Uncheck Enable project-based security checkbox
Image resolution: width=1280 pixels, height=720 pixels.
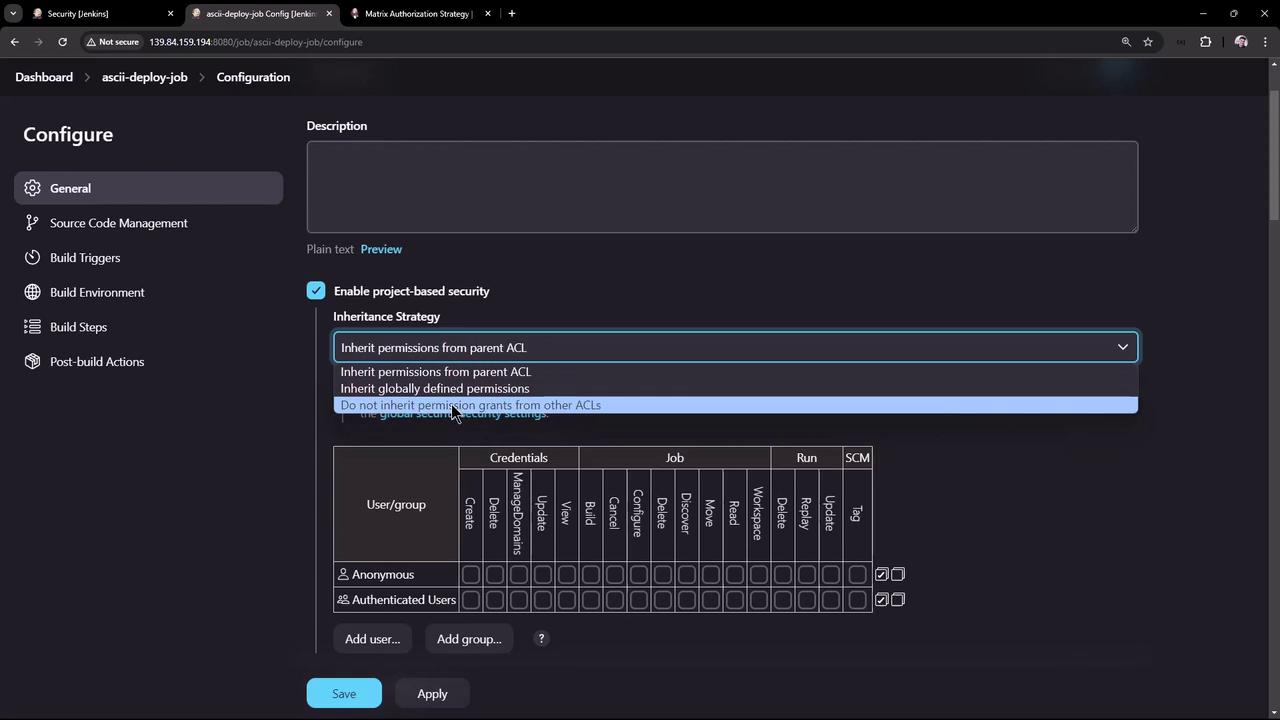pyautogui.click(x=316, y=291)
